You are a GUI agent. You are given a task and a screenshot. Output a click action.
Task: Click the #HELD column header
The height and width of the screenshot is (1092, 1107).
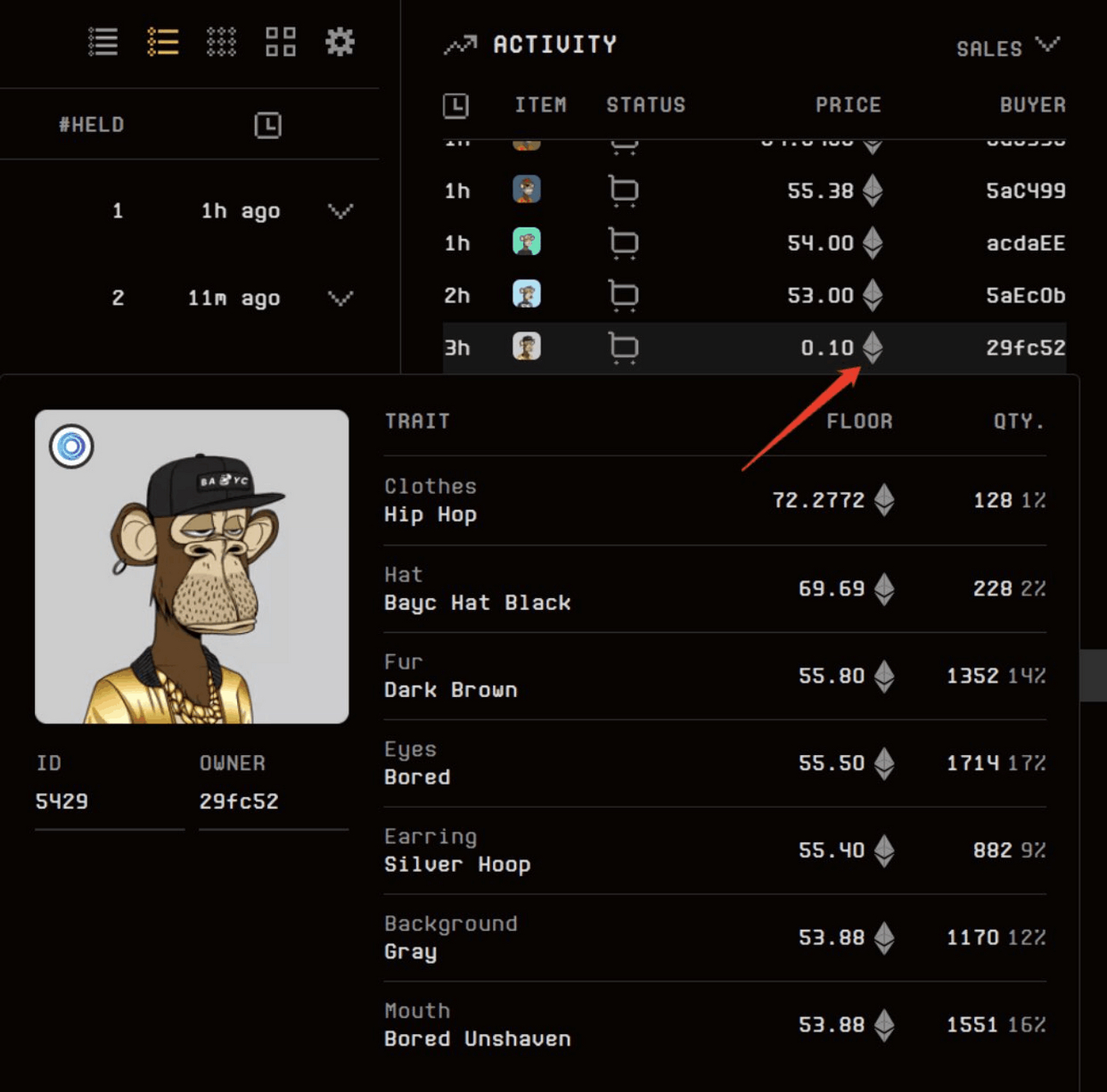(91, 125)
